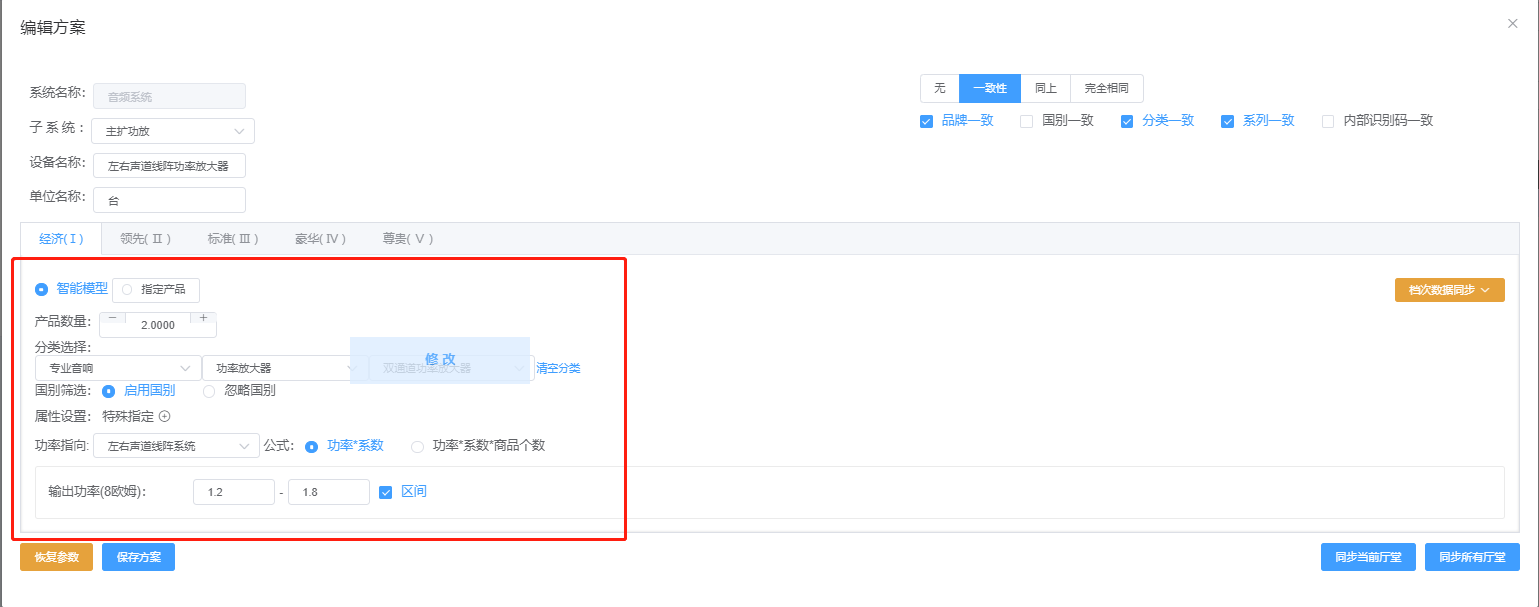The image size is (1539, 607).
Task: Open the 档次数据同步 dropdown button
Action: (1449, 290)
